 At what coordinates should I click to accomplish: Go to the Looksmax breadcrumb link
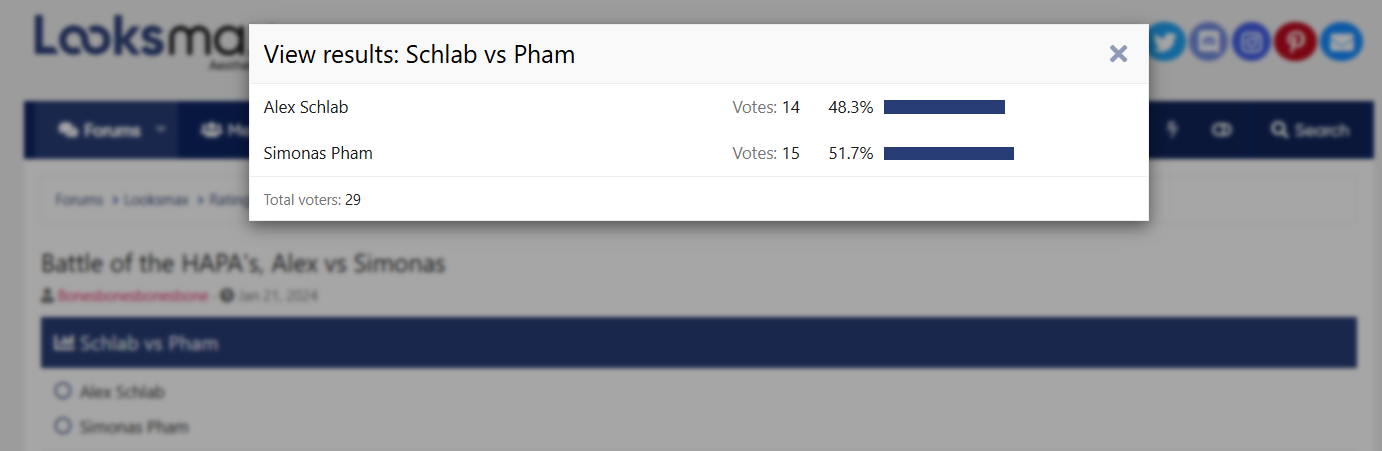pos(159,200)
